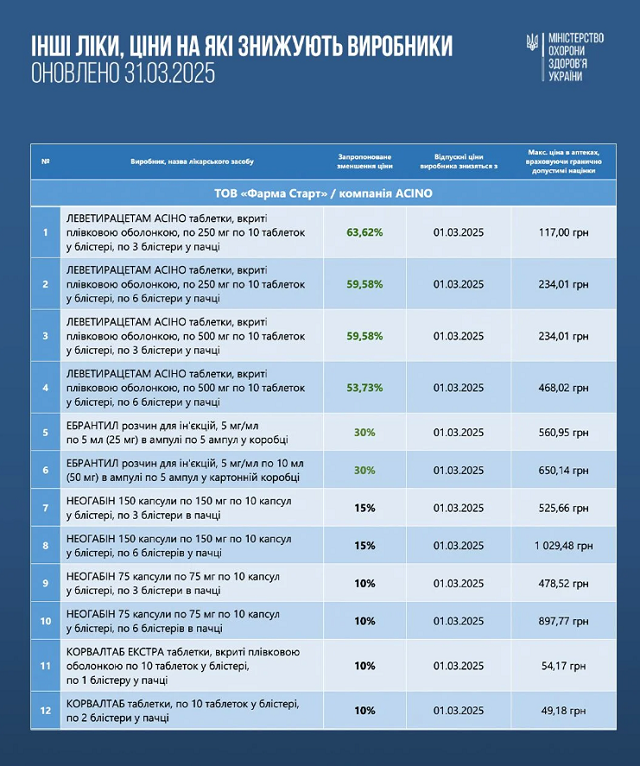
Task: Click row number 12 cell
Action: click(45, 711)
